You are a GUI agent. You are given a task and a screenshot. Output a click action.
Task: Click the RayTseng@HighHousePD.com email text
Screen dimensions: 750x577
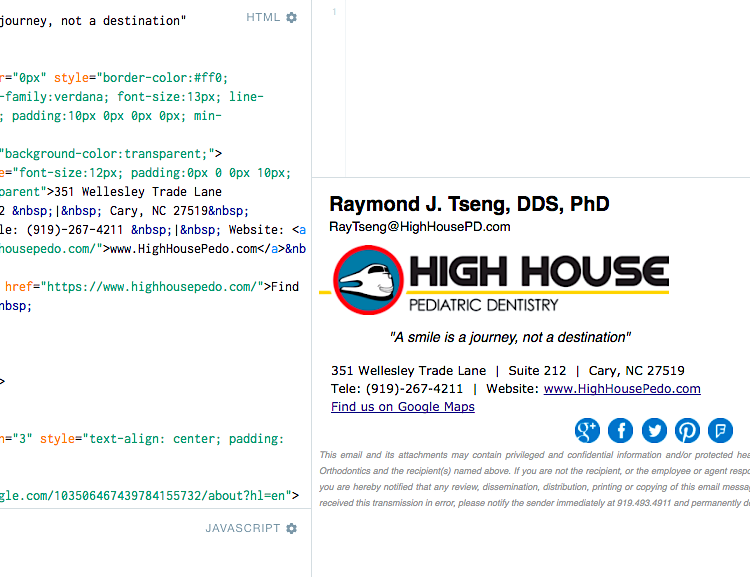click(x=419, y=227)
